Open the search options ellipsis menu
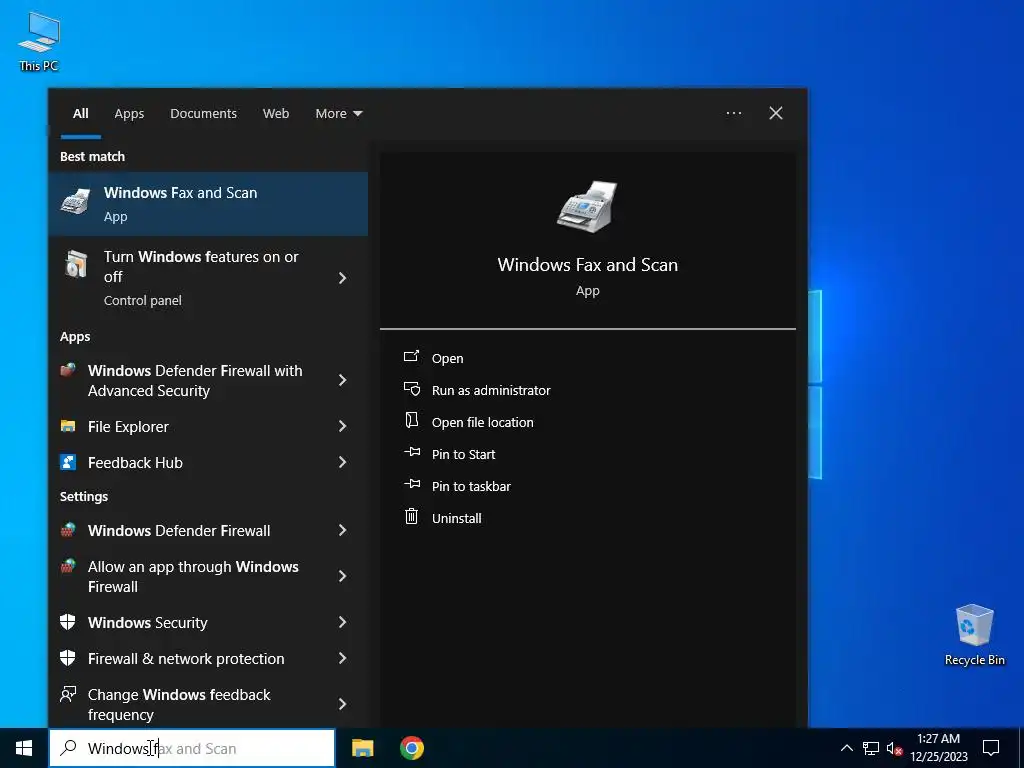The image size is (1024, 768). tap(733, 113)
